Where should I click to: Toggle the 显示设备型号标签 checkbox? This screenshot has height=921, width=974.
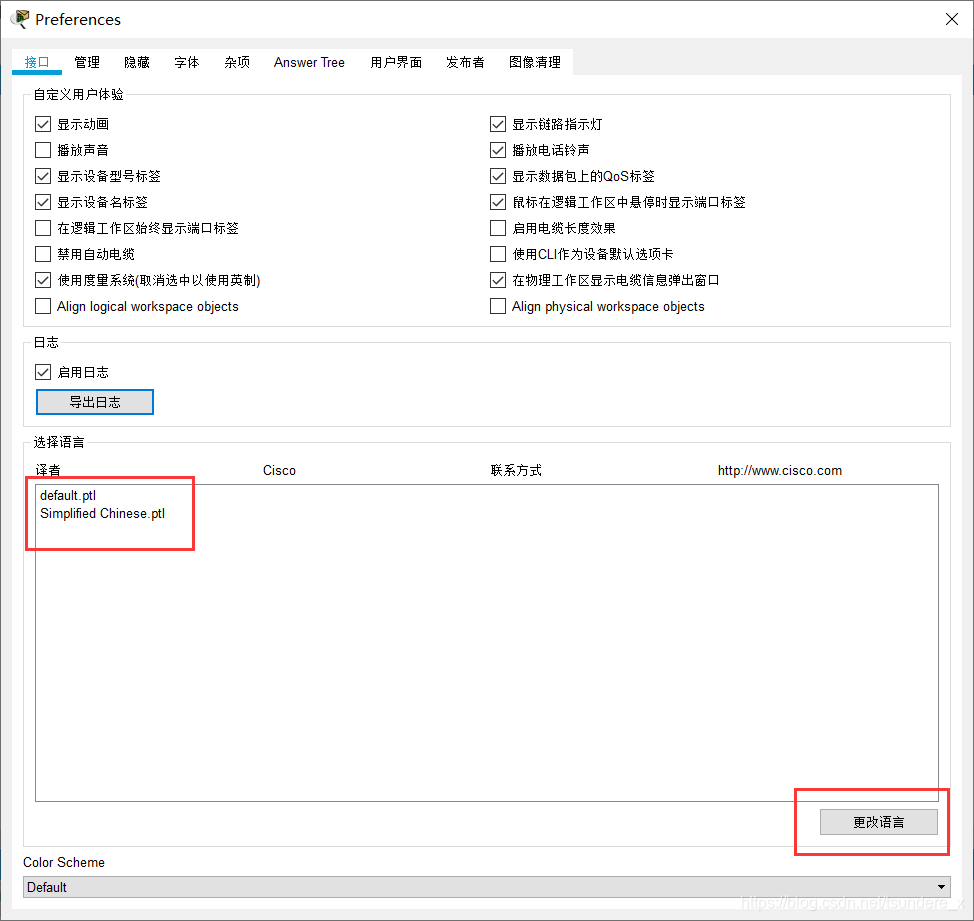(x=43, y=176)
